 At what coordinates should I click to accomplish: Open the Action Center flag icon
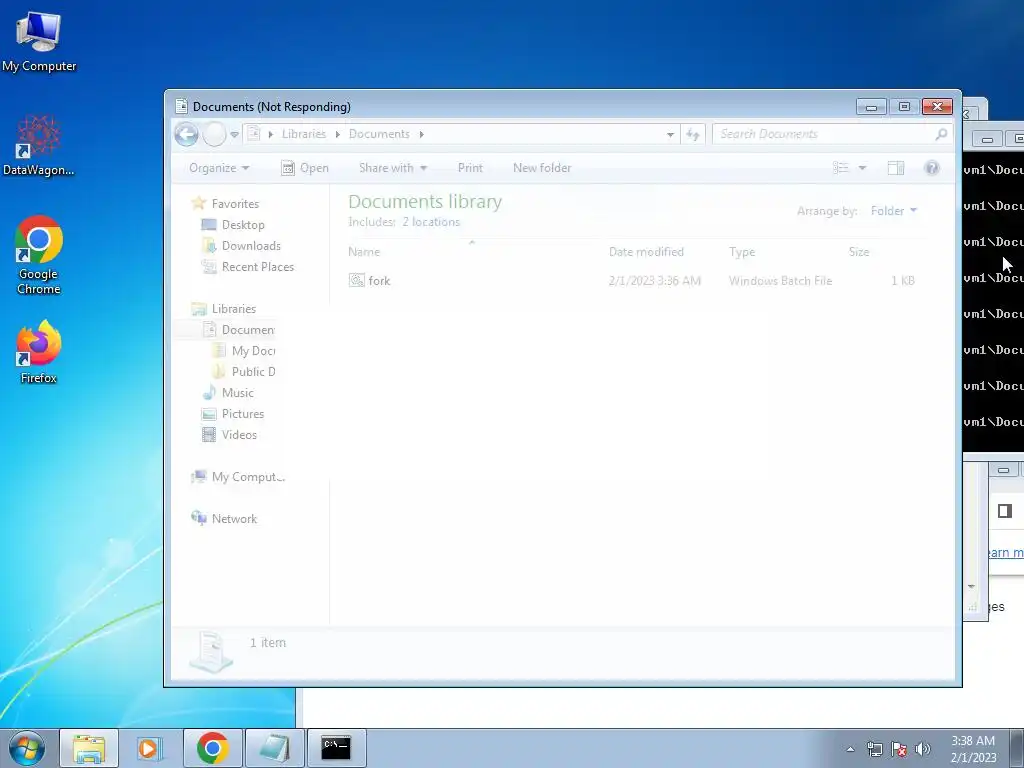899,749
